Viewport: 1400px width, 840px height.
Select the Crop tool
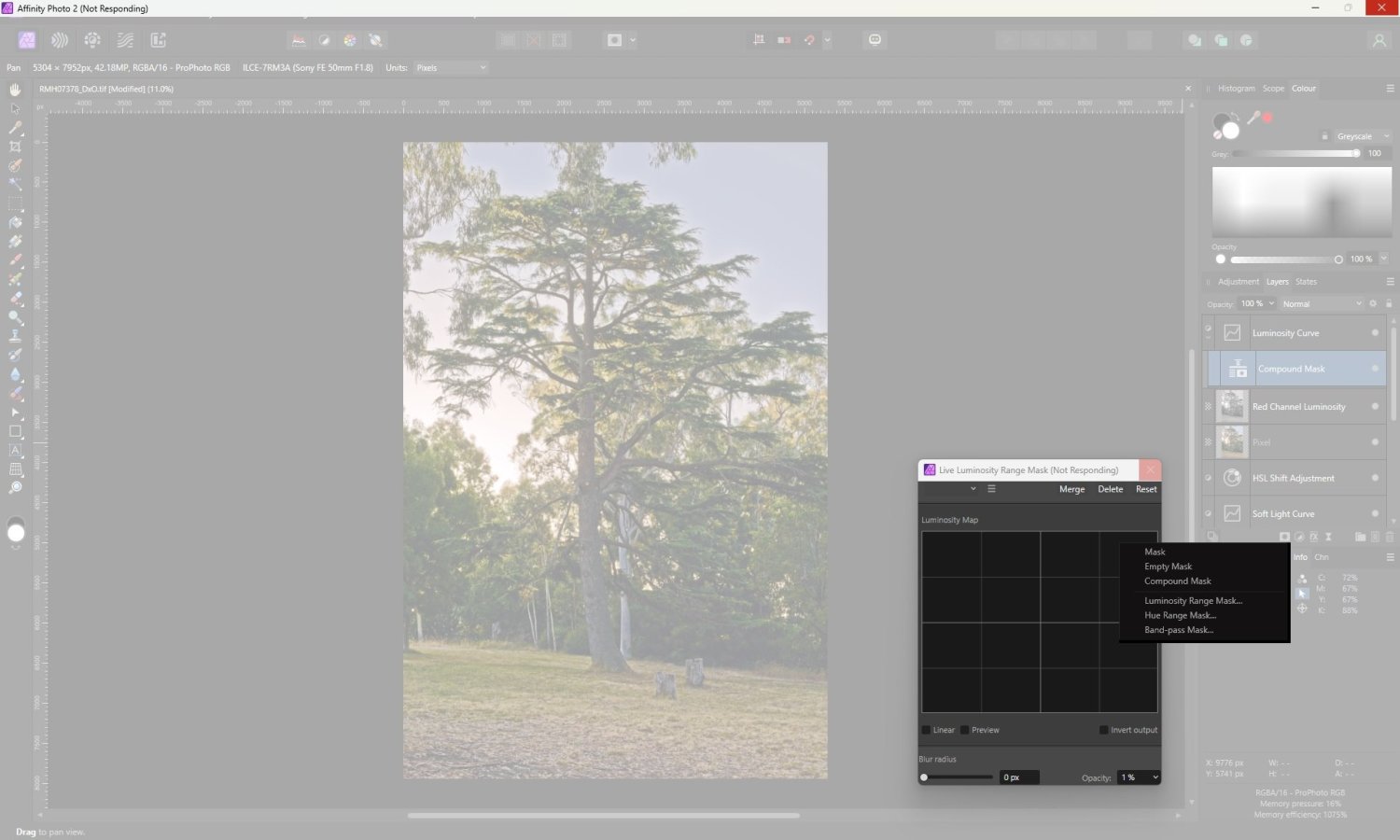[x=15, y=147]
